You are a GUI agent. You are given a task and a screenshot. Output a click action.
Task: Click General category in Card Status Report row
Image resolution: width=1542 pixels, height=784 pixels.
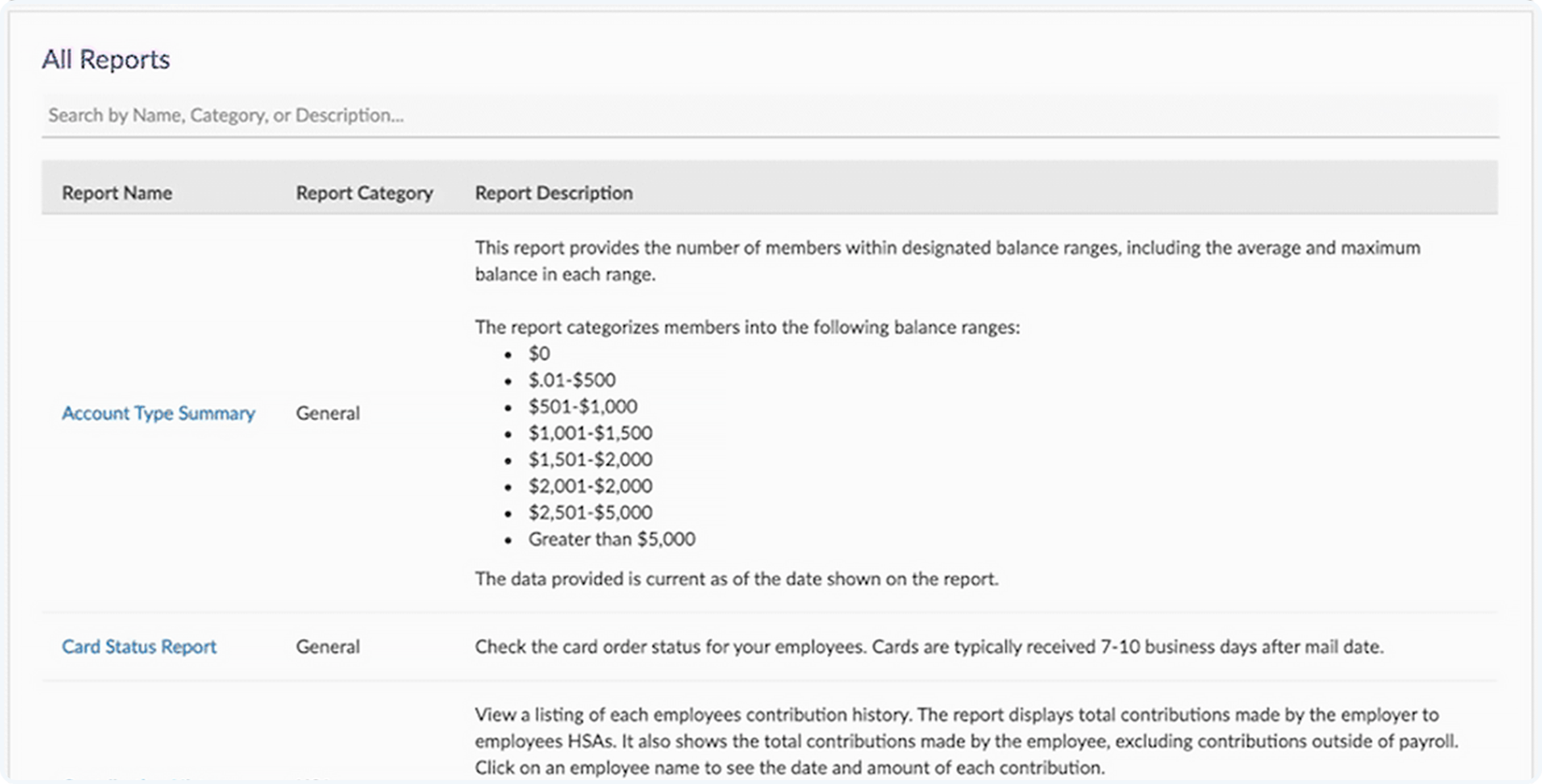[328, 647]
